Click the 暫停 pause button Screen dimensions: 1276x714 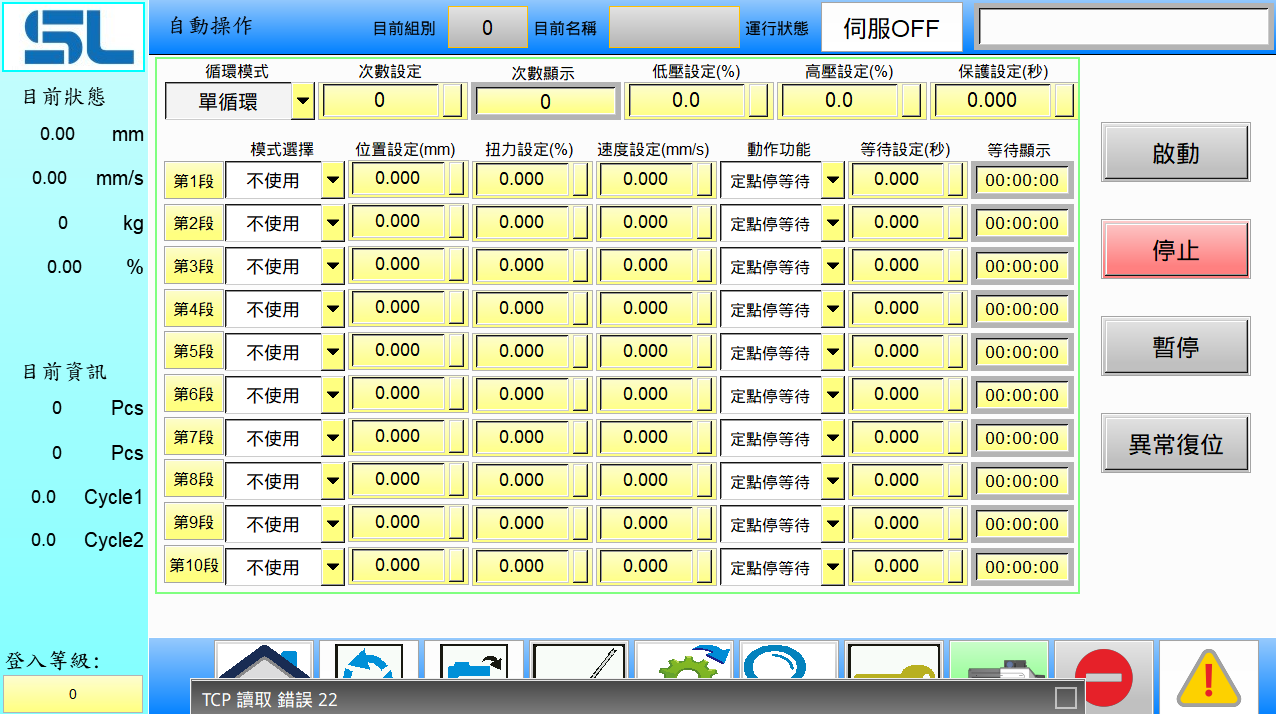pos(1176,347)
